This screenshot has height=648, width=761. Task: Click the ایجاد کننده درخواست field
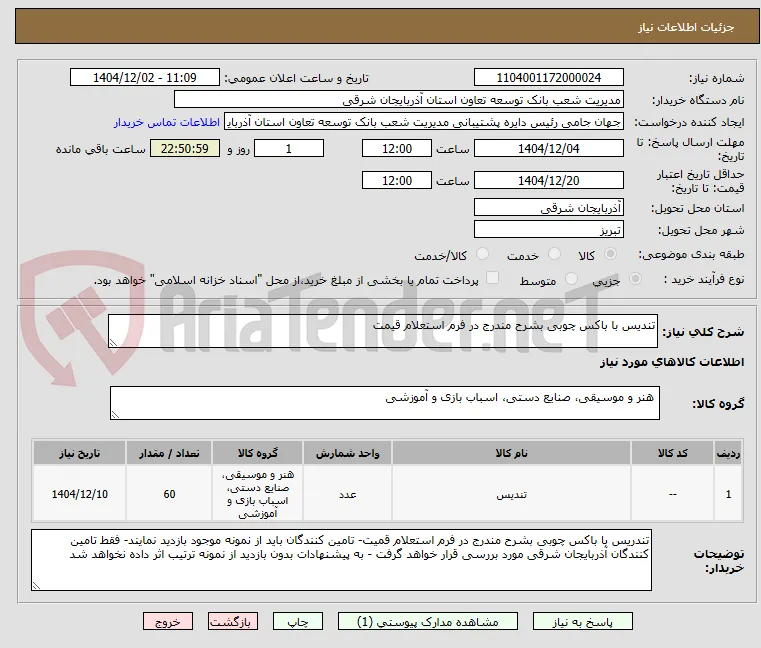[x=424, y=122]
